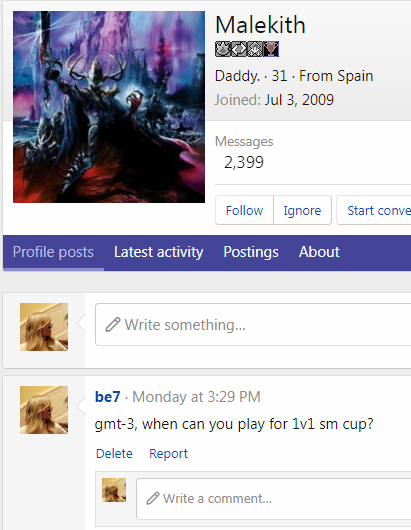Screen dimensions: 411x530
Task: Delete the be7 profile post
Action: pos(114,454)
